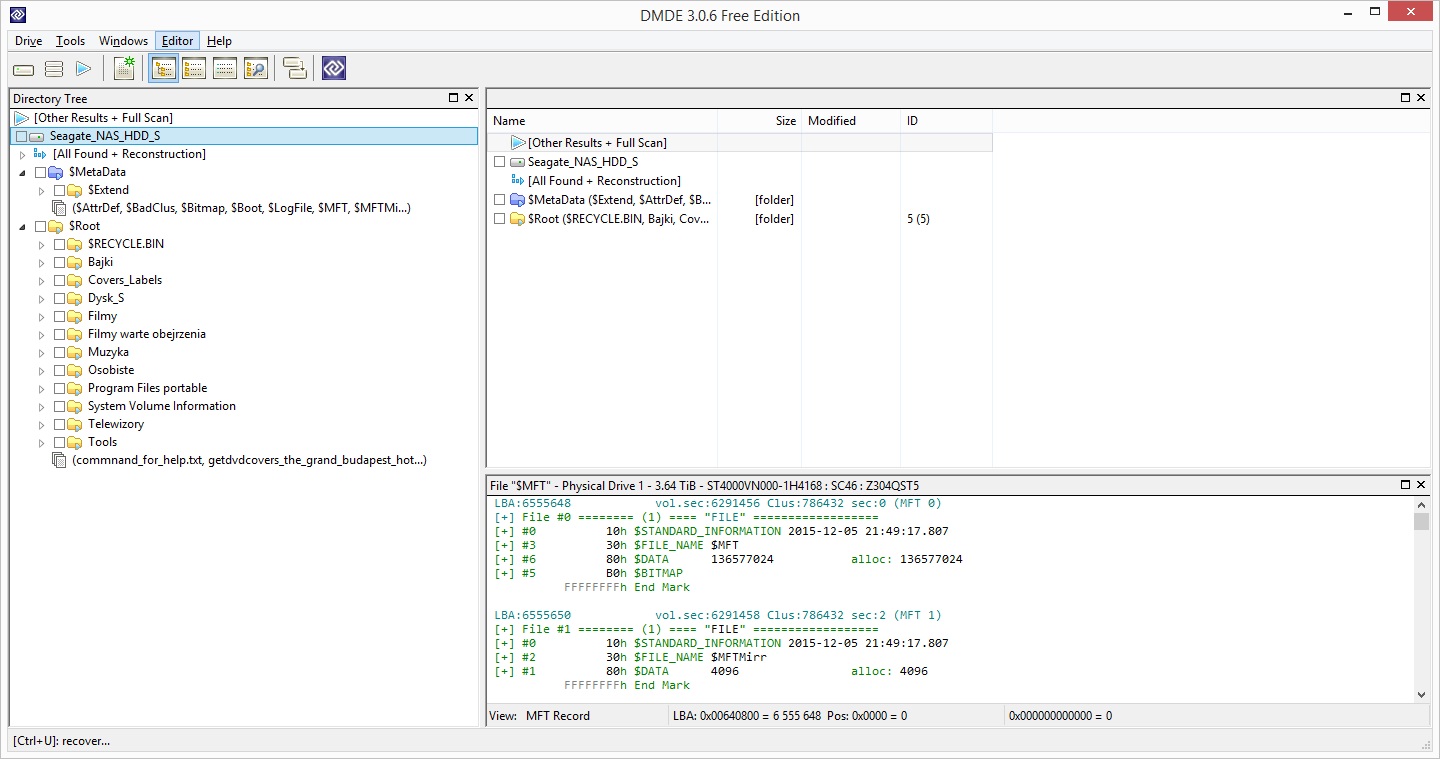Expand the Filmy warte obejrzenia folder
This screenshot has height=759, width=1440.
coord(41,334)
